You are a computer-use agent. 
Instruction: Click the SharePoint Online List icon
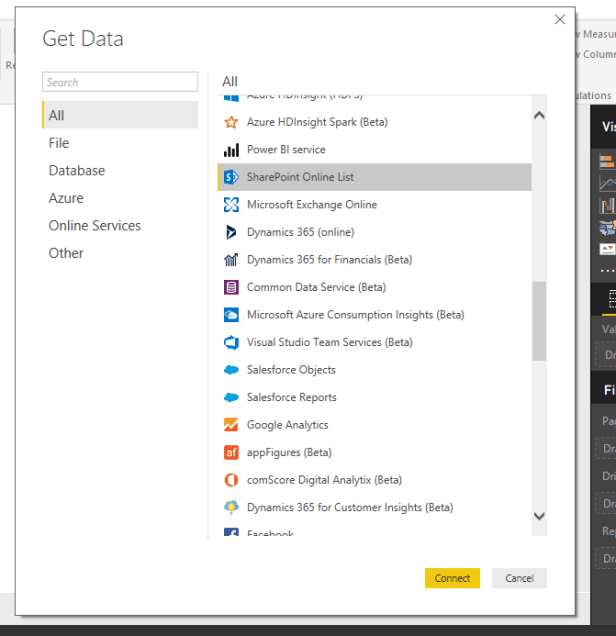pyautogui.click(x=231, y=177)
